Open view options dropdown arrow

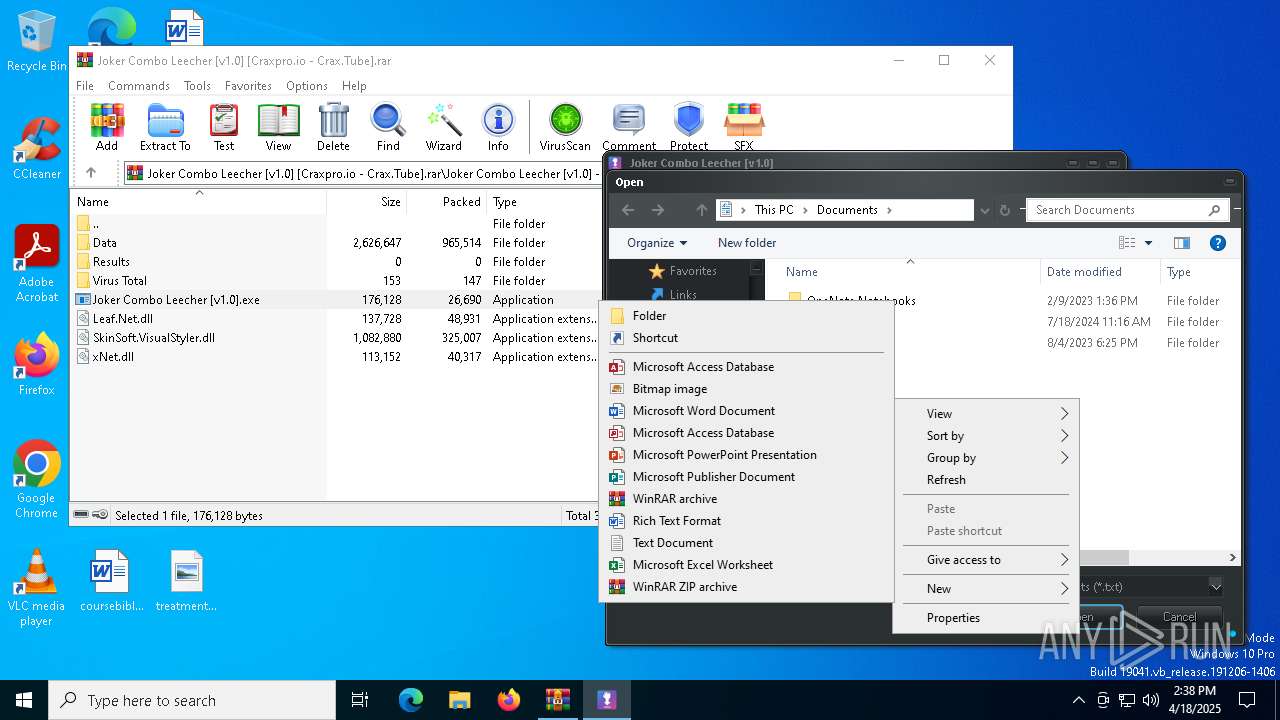tap(1148, 243)
